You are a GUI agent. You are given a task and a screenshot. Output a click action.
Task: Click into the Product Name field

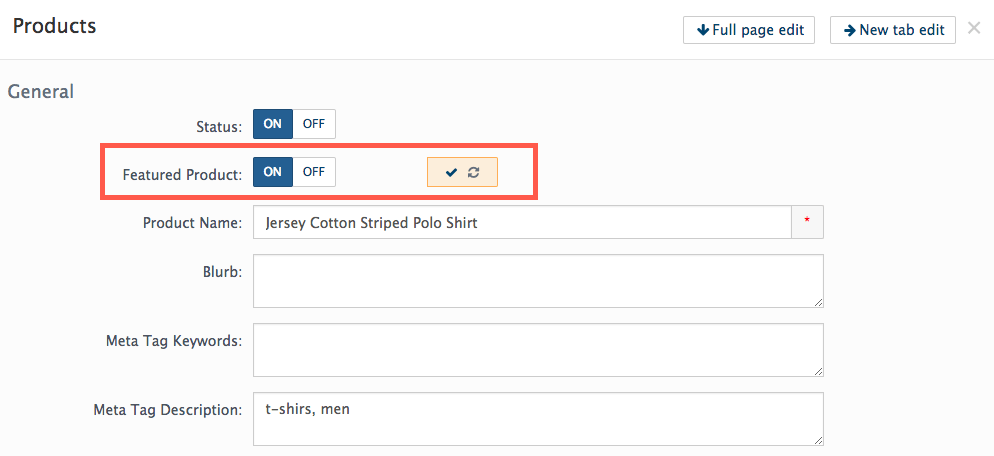(522, 222)
